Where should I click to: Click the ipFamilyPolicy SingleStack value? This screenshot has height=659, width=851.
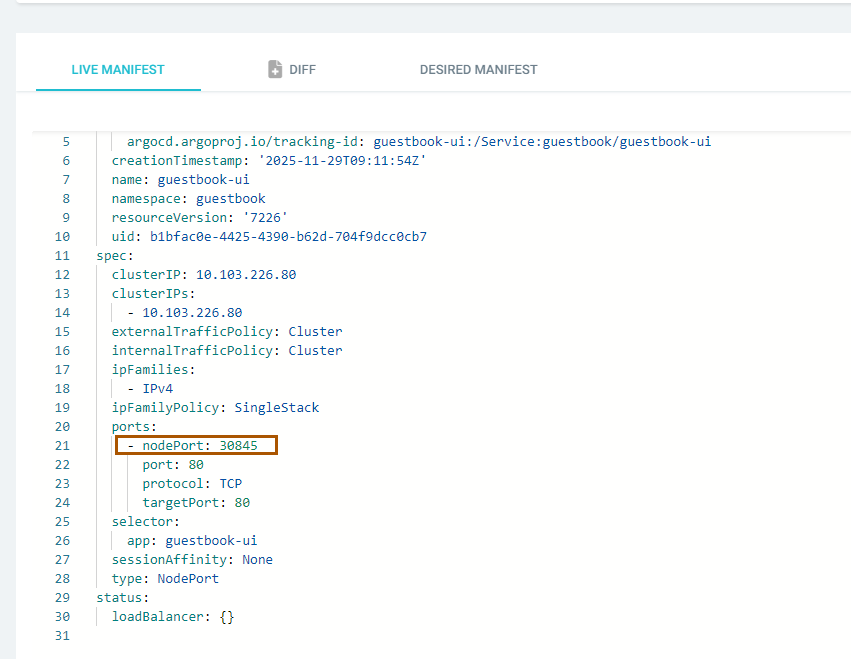(x=276, y=408)
